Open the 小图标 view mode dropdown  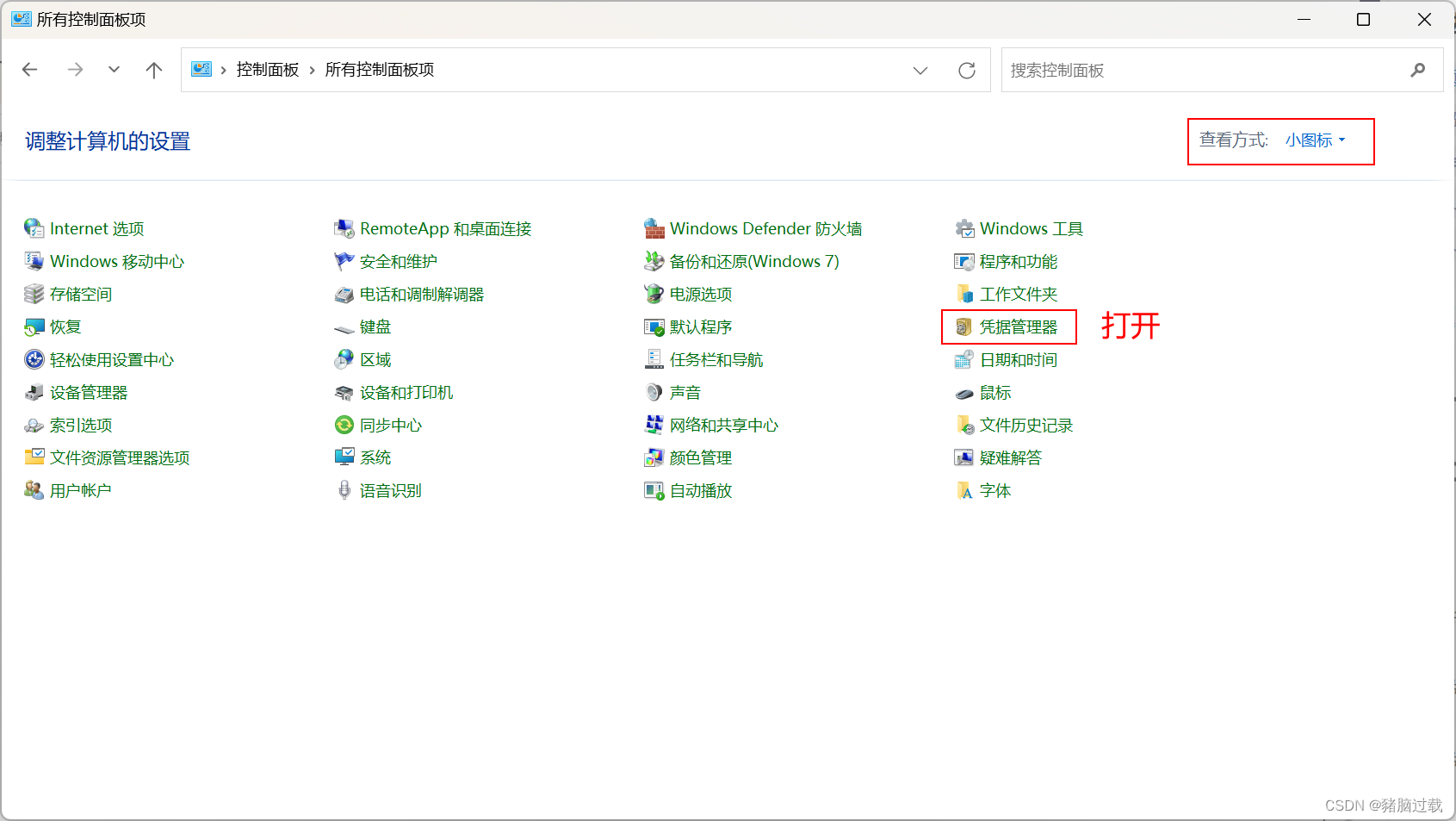point(1315,140)
